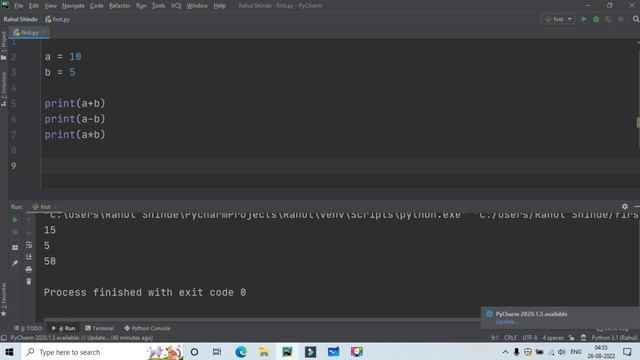Viewport: 640px width, 360px height.
Task: Run the 'first' configuration with green play icon
Action: click(584, 19)
